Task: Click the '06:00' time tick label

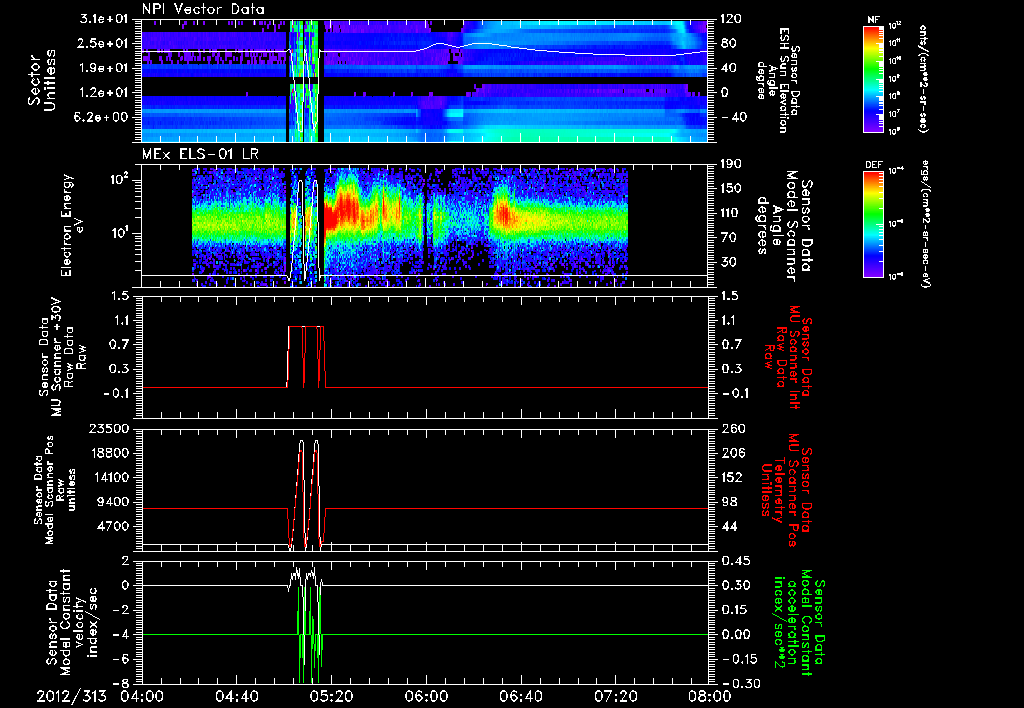Action: tap(426, 696)
